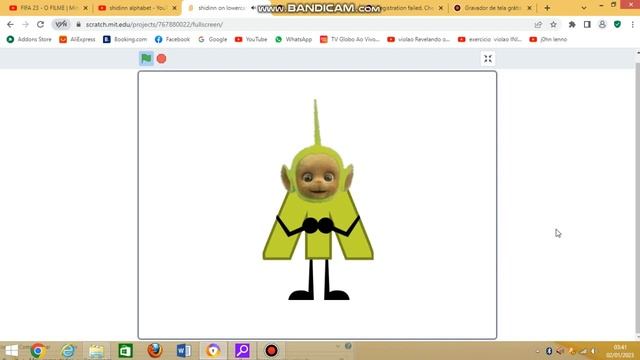Open exercicio violao bookmark
This screenshot has height=360, width=640.
[x=490, y=40]
